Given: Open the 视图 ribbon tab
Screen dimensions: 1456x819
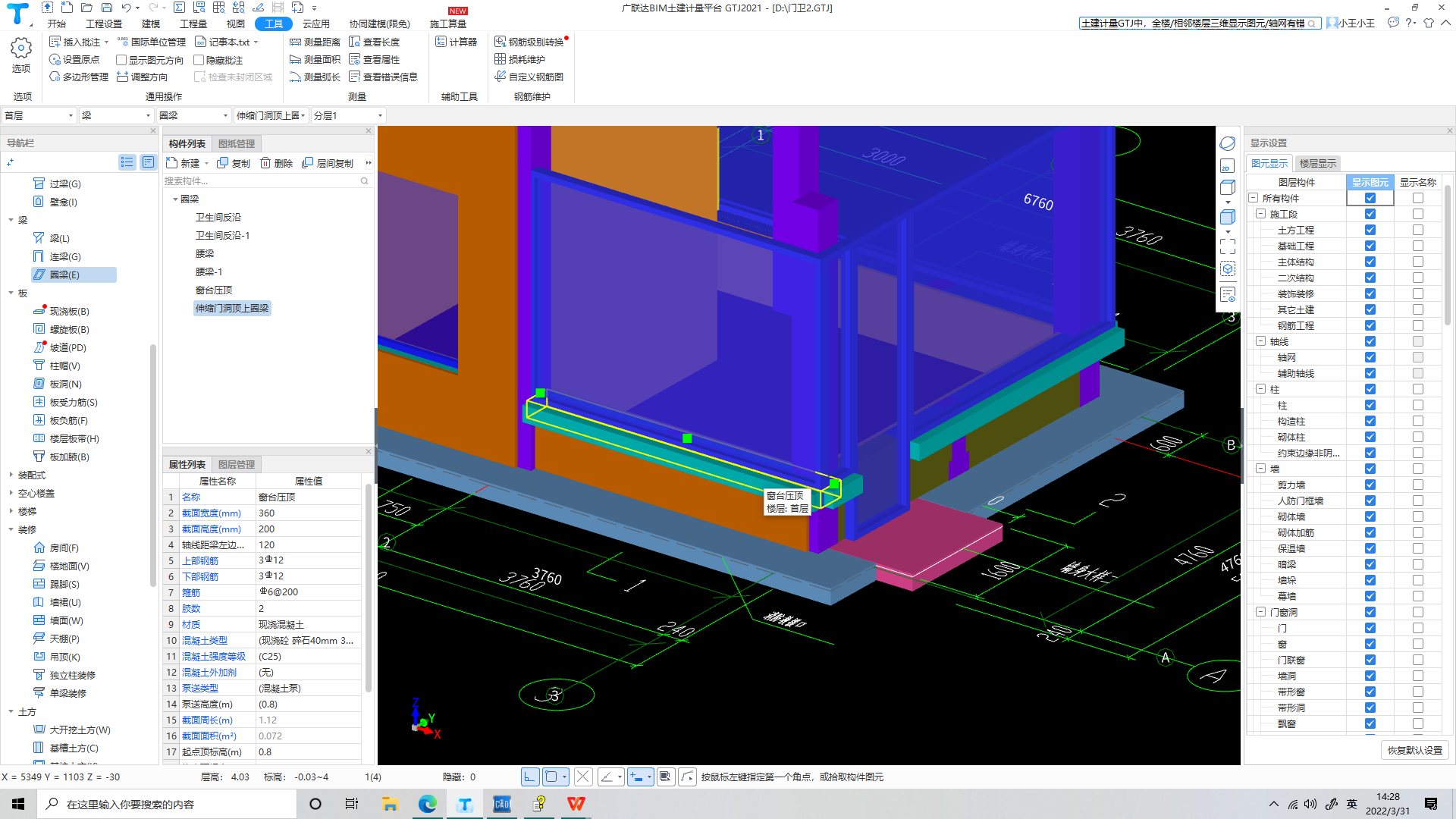Looking at the screenshot, I should tap(236, 24).
